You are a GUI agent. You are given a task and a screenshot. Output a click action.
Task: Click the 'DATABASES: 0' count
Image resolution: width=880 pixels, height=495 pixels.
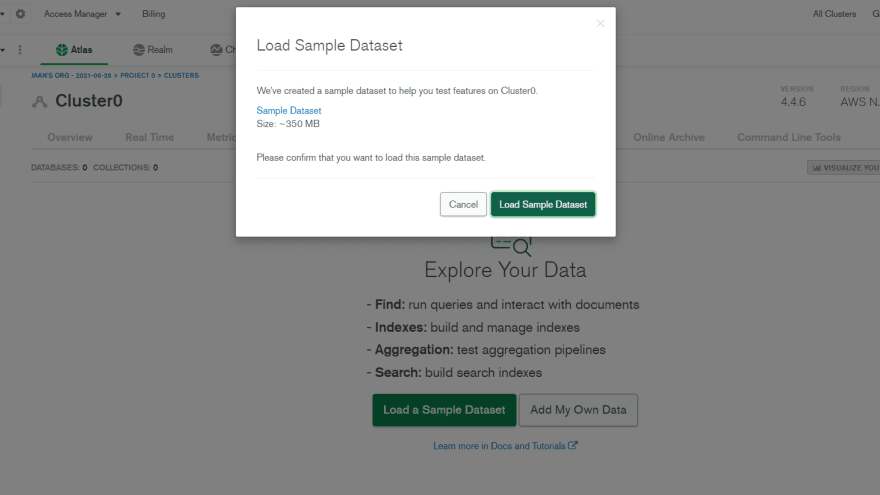[59, 167]
